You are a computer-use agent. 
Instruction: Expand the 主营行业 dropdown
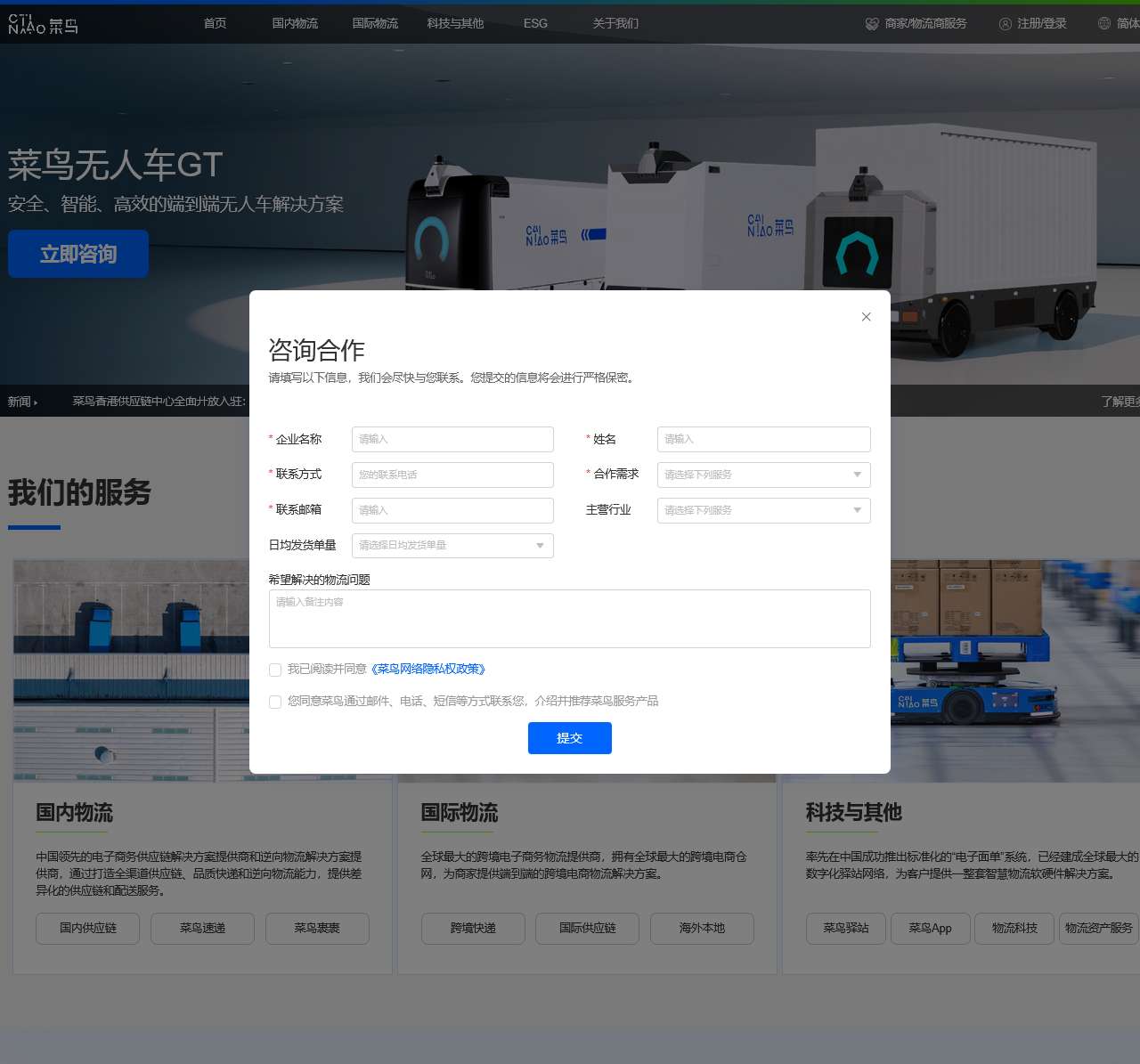pos(763,510)
